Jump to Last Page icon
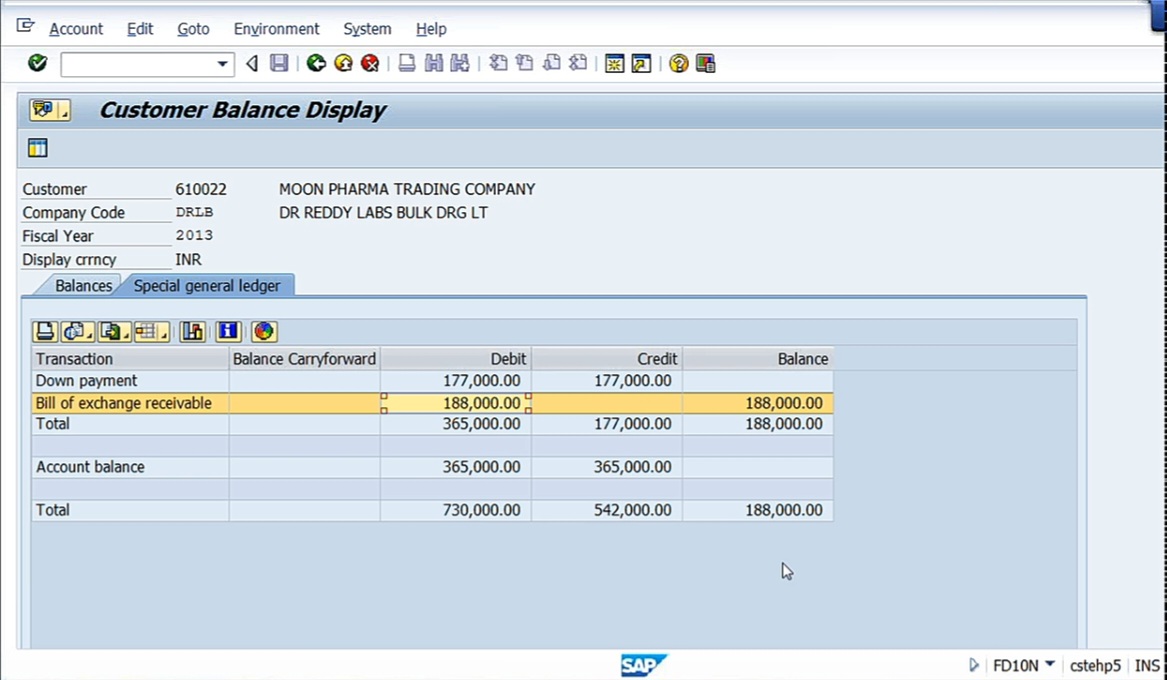Screen dimensions: 1167x680 click(578, 63)
